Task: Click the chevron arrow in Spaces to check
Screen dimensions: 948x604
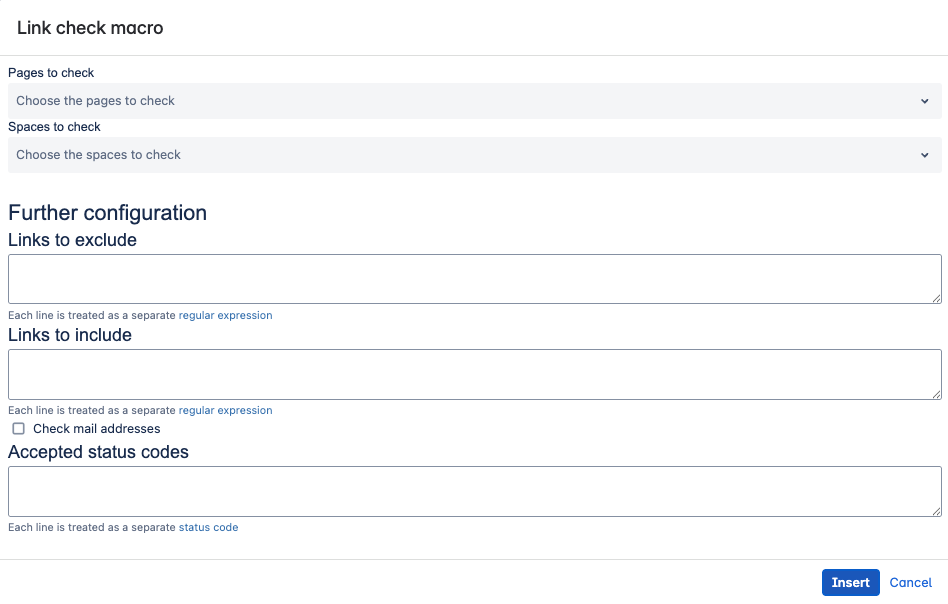Action: (925, 155)
